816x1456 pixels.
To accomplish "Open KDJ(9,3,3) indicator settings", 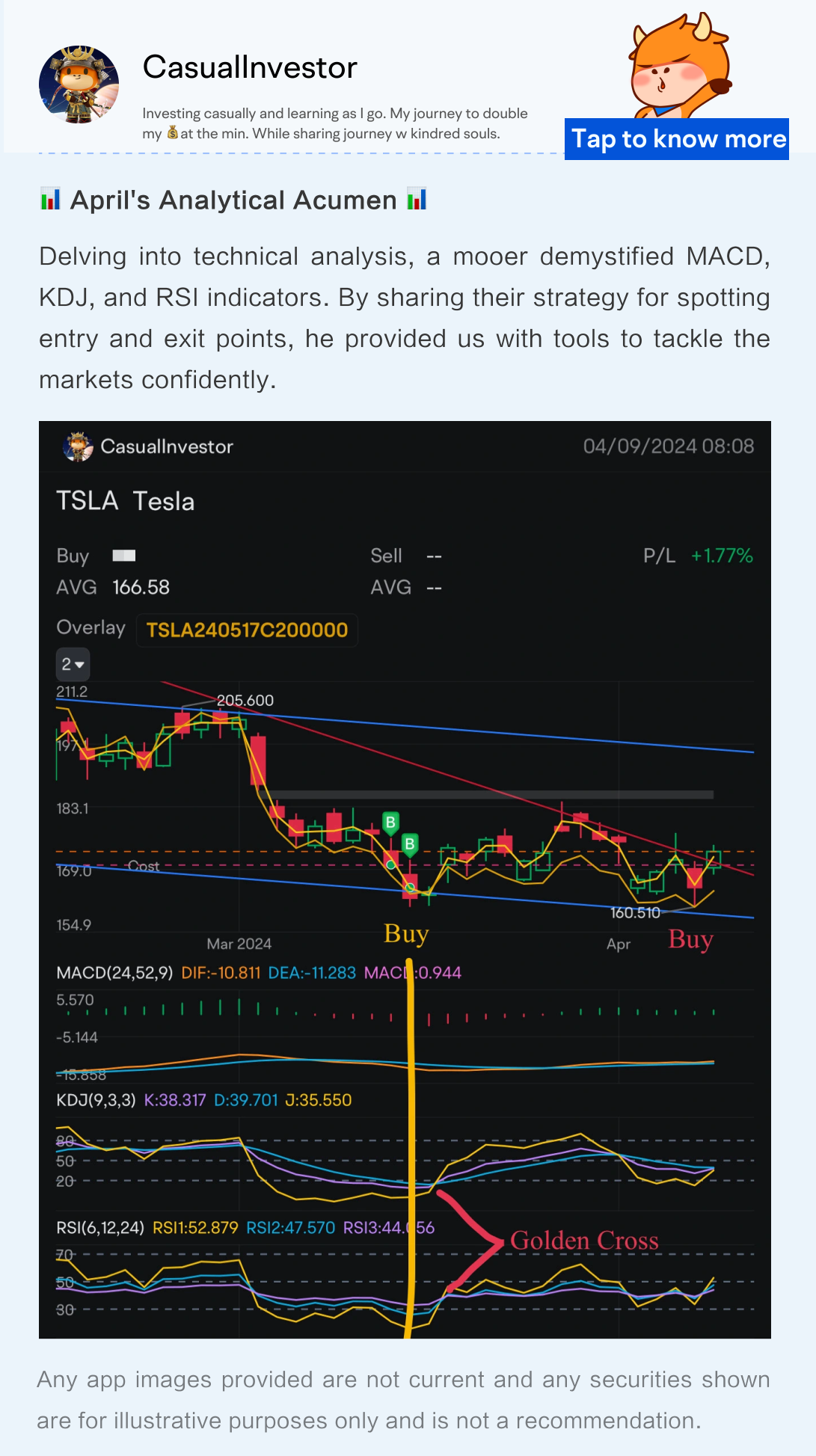I will [96, 1100].
